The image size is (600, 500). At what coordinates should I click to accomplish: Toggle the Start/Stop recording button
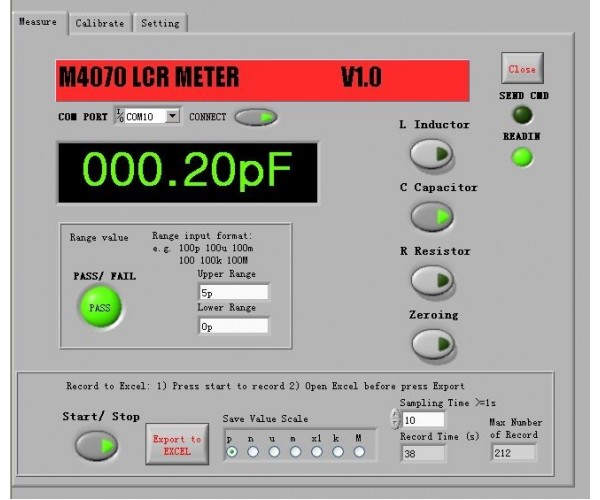(x=96, y=447)
